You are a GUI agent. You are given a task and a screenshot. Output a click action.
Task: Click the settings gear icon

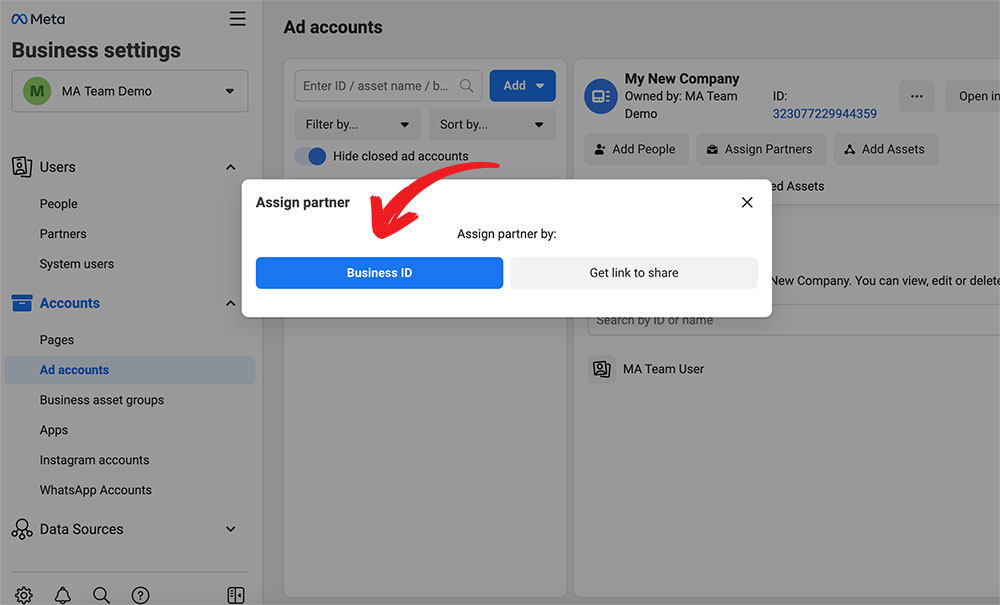coord(24,595)
